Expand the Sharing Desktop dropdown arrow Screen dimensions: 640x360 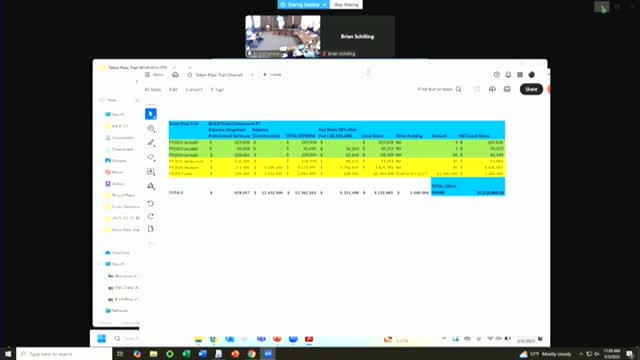(x=325, y=4)
